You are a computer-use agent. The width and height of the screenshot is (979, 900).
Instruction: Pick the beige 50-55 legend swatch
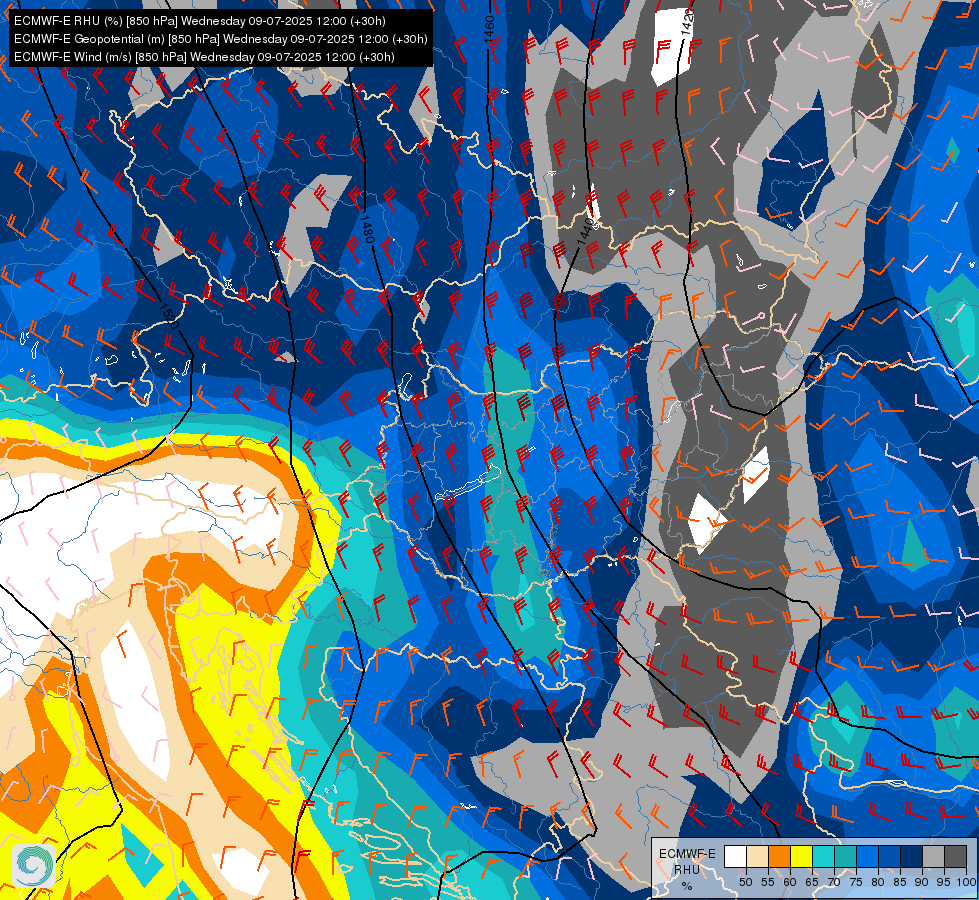coord(757,856)
